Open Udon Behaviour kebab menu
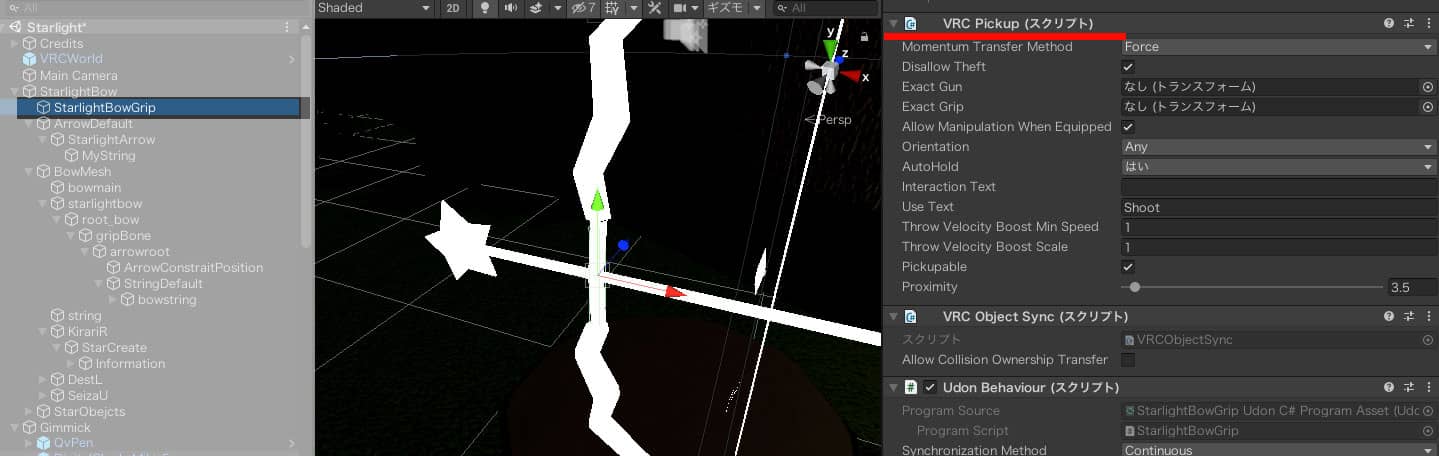Viewport: 1439px width, 456px height. [x=1427, y=387]
